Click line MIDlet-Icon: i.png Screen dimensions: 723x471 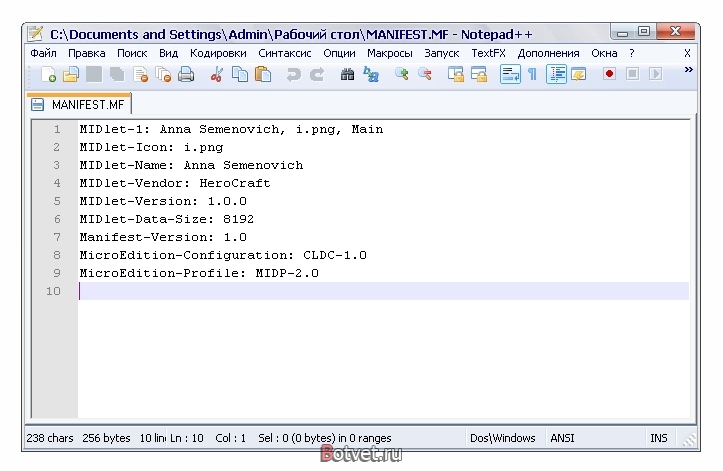(151, 147)
